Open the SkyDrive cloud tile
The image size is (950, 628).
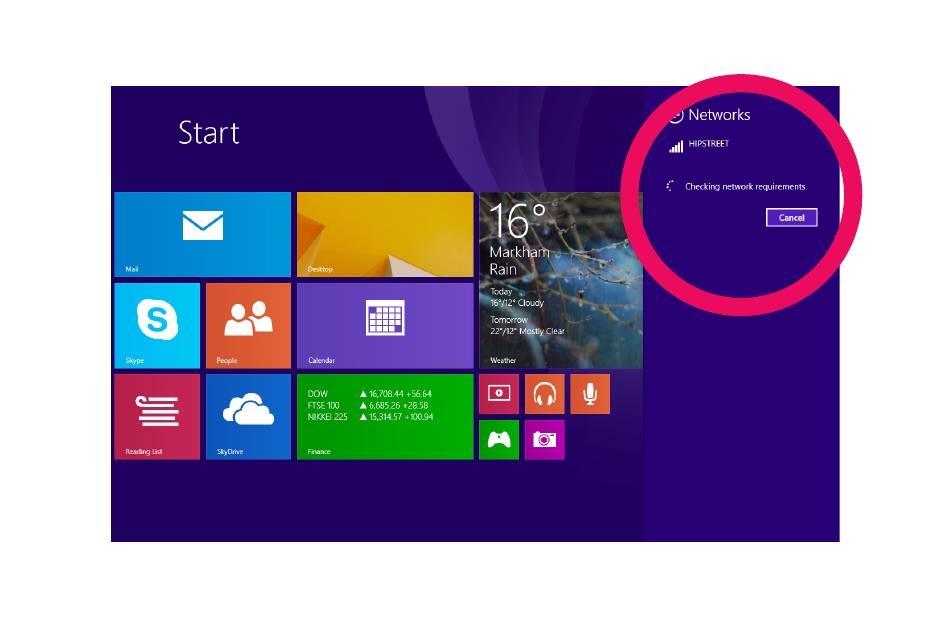(248, 417)
